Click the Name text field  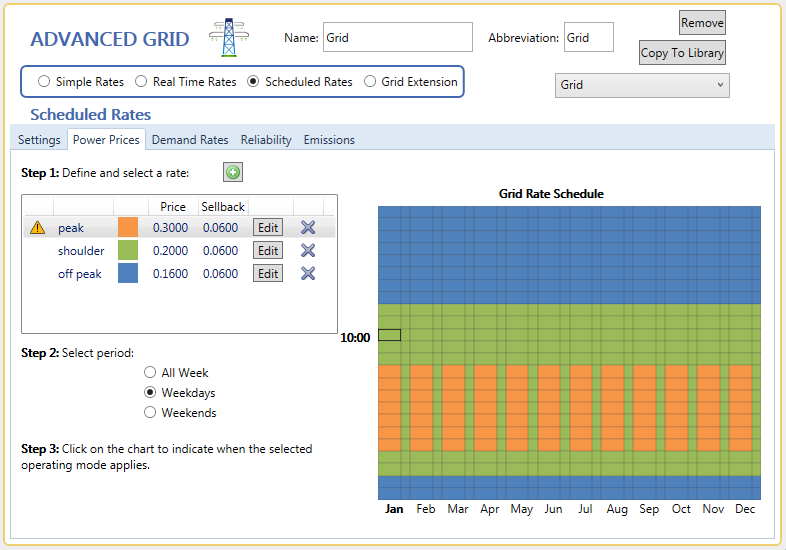[397, 38]
